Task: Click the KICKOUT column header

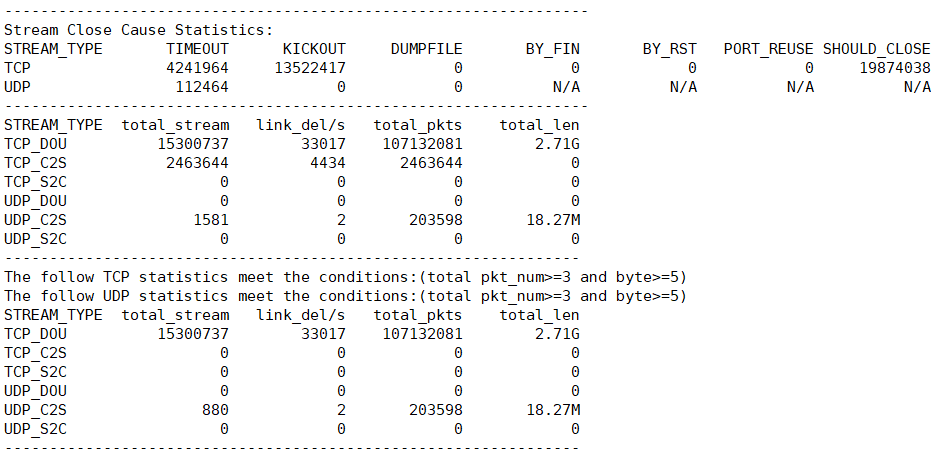Action: coord(313,49)
